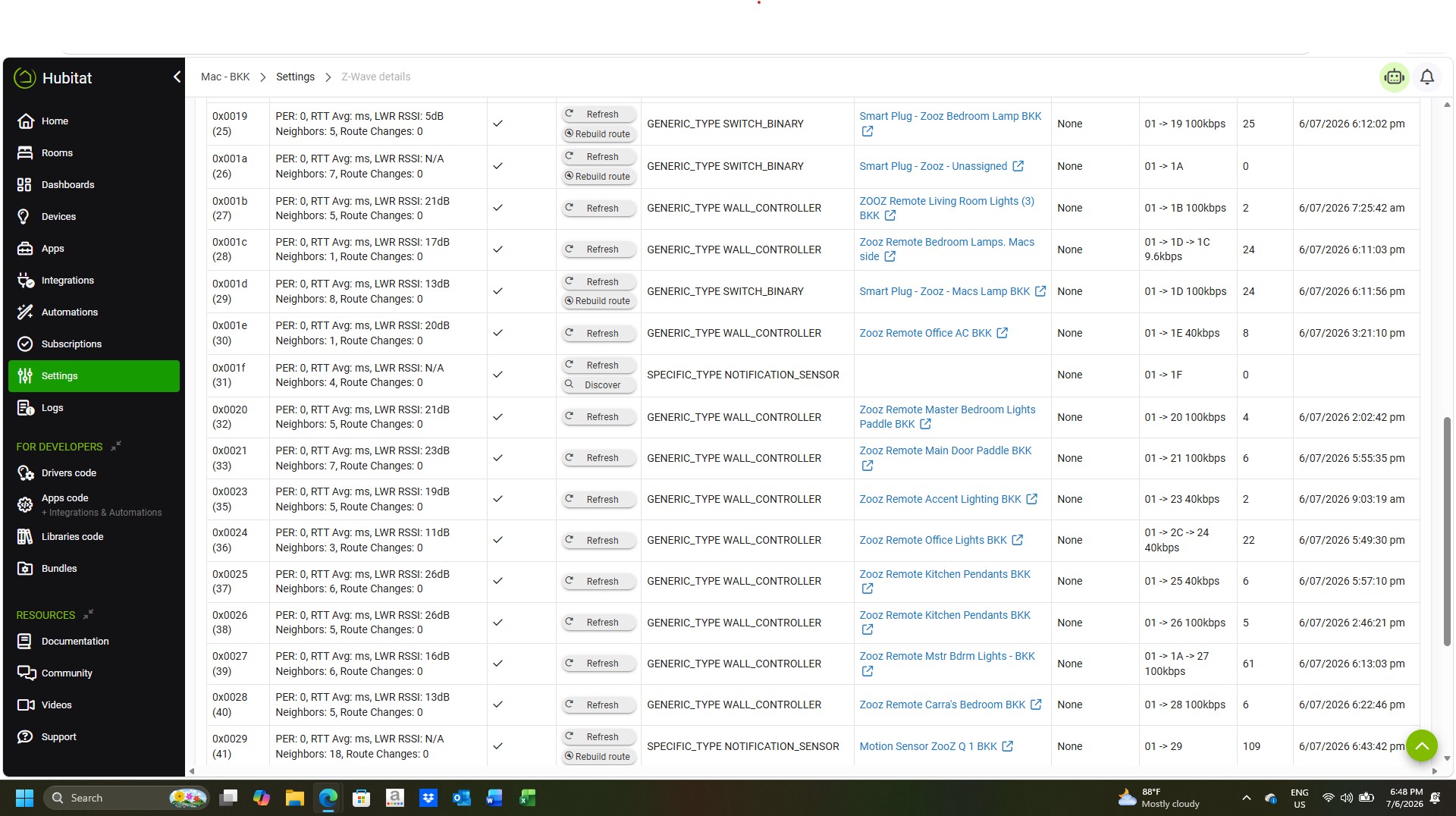Open Zooz Remote Main Door Paddle BKK link

(x=945, y=450)
